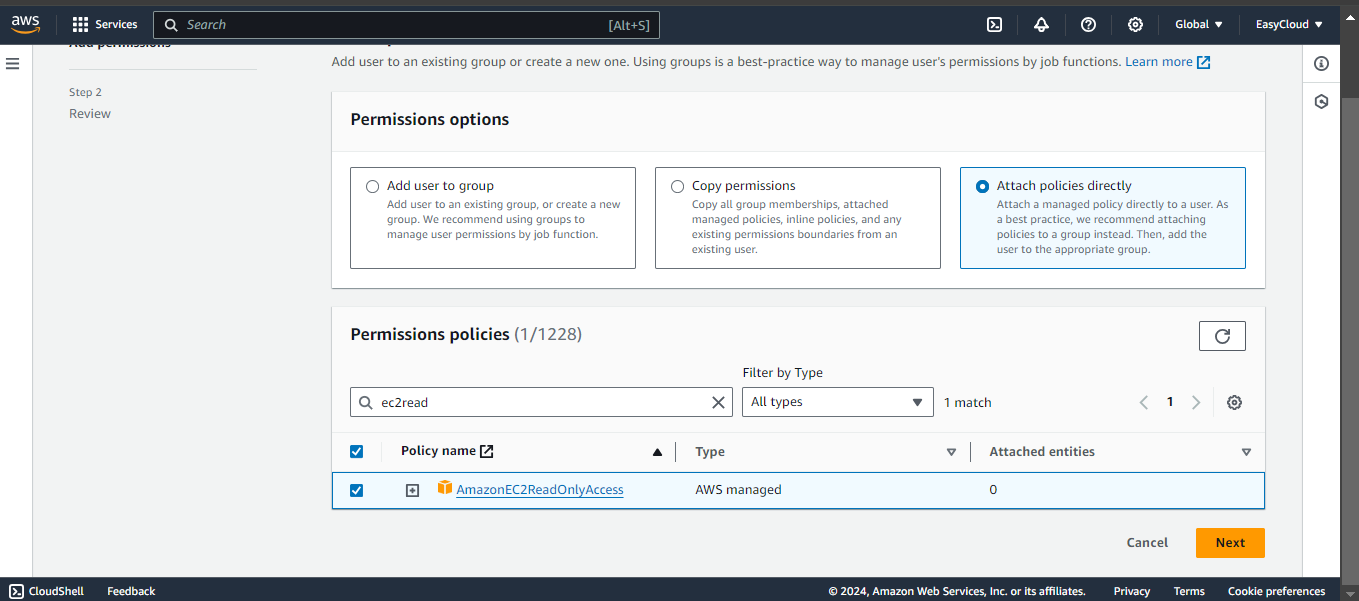The height and width of the screenshot is (601, 1359).
Task: Open the Global region dropdown
Action: coord(1199,25)
